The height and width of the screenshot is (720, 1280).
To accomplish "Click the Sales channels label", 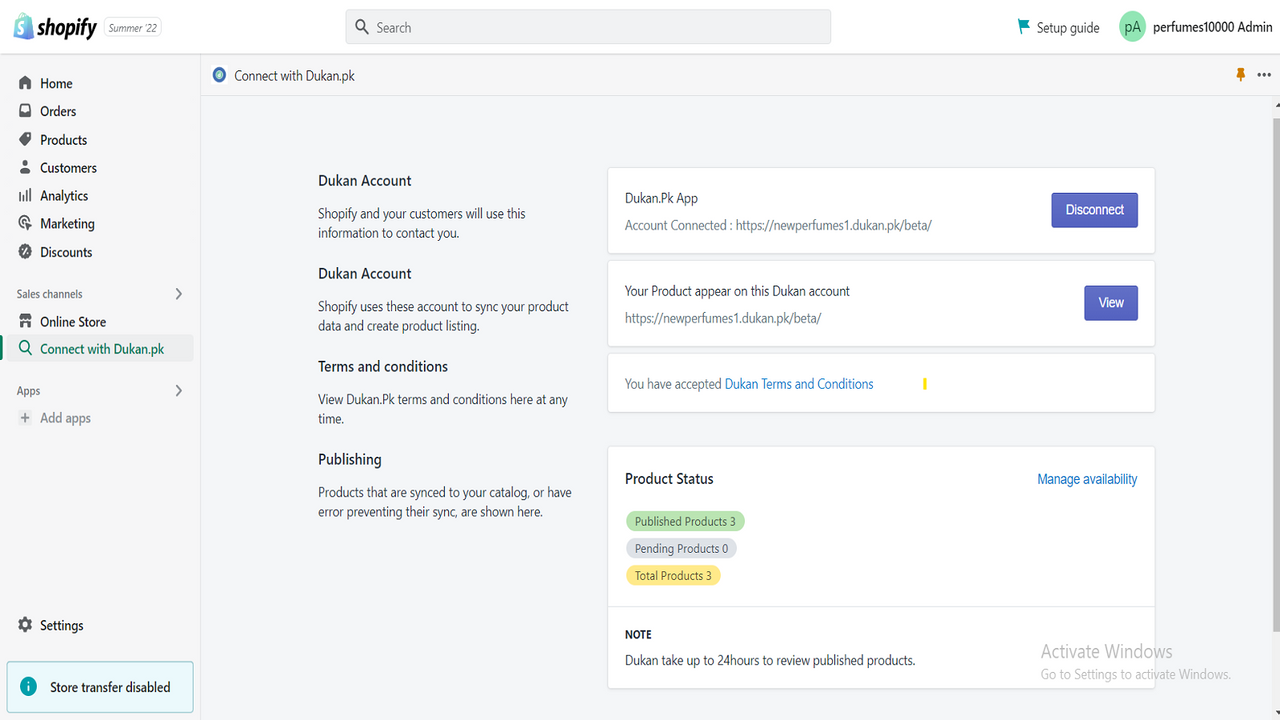I will tap(50, 294).
